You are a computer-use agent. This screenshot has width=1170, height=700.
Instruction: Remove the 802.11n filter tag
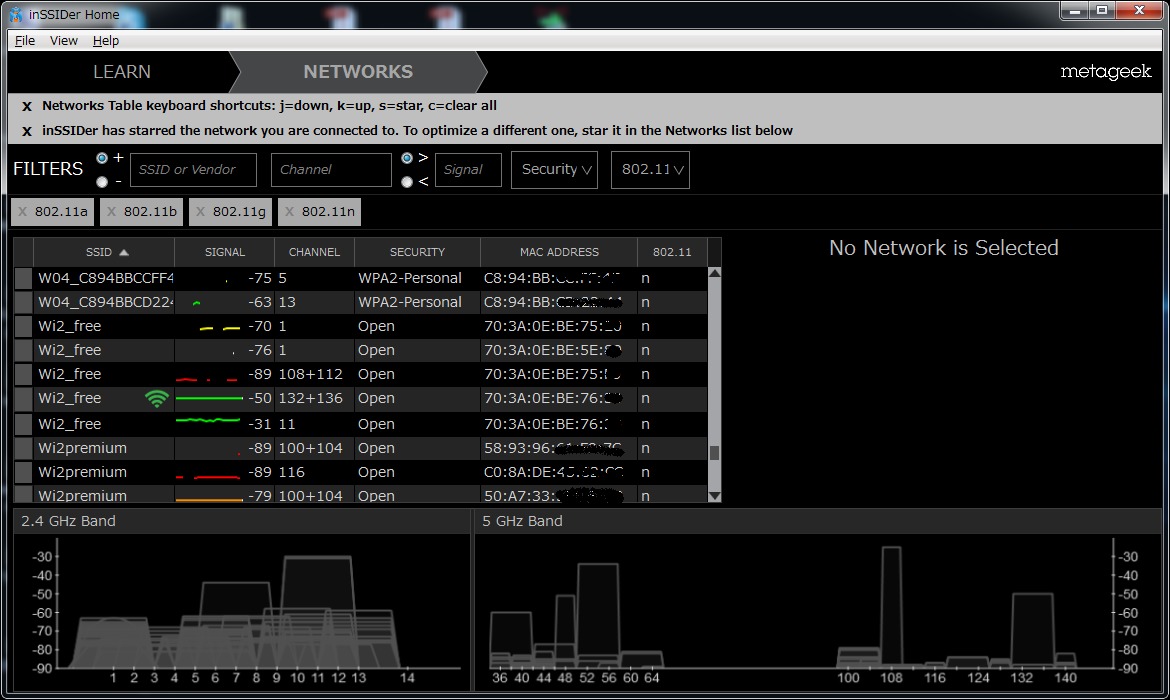290,212
